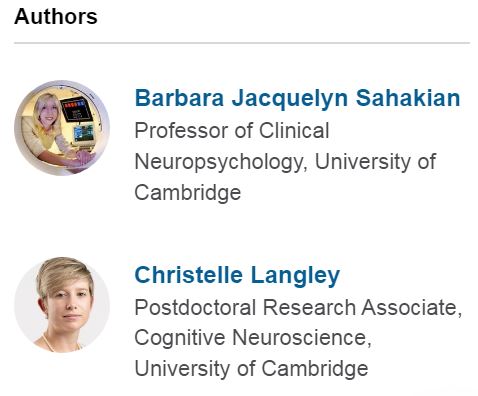Click the "Cognitive Neuroscience," text line
The width and height of the screenshot is (478, 396).
(253, 338)
